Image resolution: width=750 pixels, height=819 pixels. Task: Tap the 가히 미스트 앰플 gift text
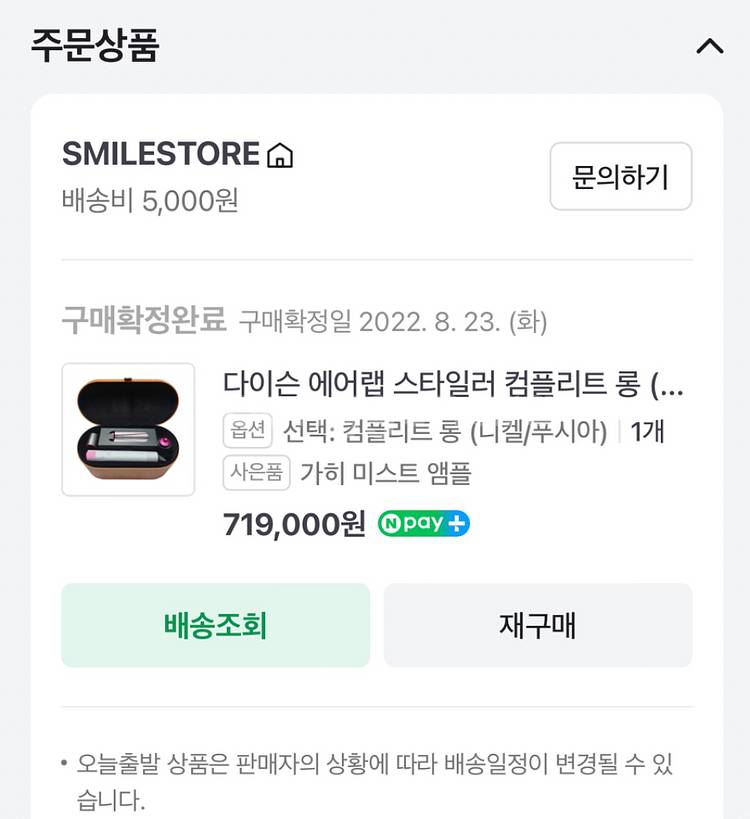386,473
